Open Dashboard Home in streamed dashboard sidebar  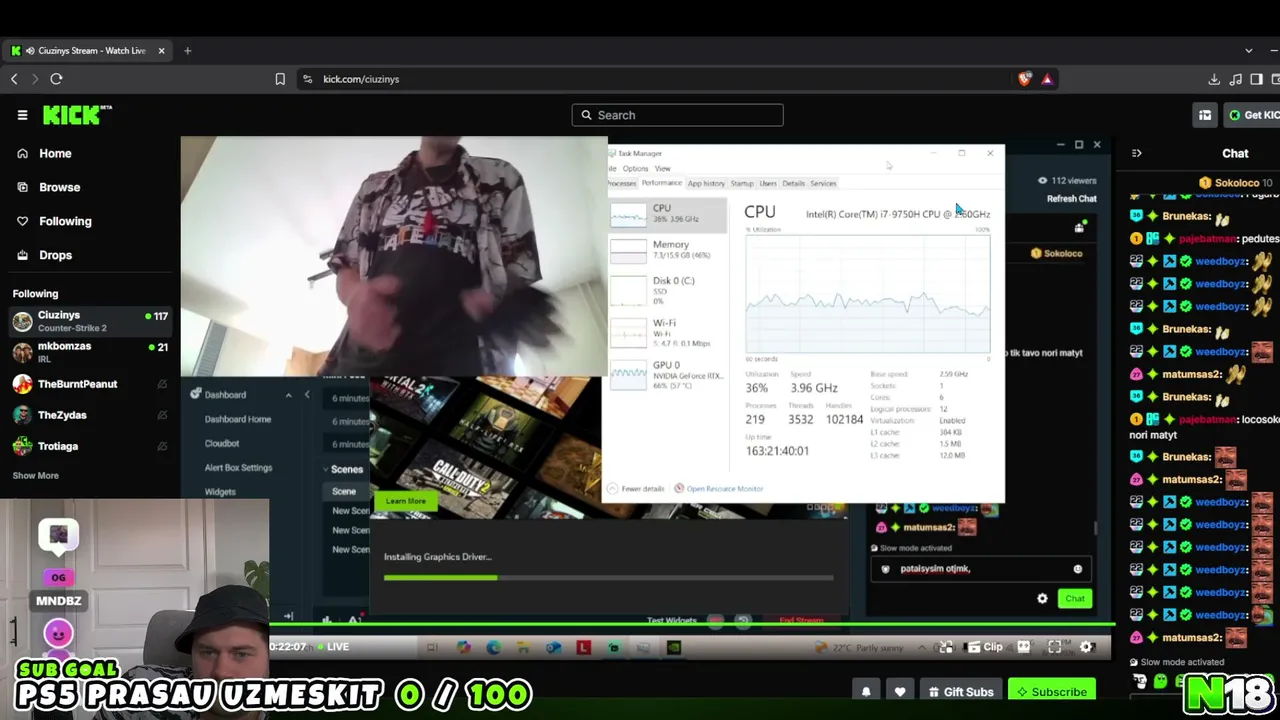[x=238, y=419]
